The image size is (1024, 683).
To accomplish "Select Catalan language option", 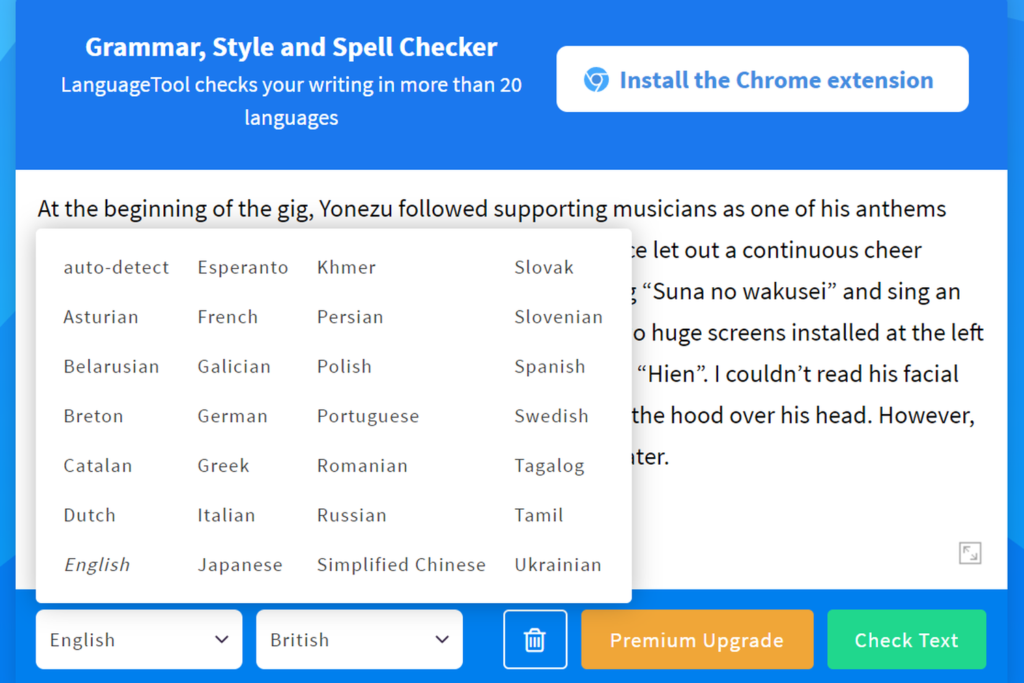I will [97, 466].
